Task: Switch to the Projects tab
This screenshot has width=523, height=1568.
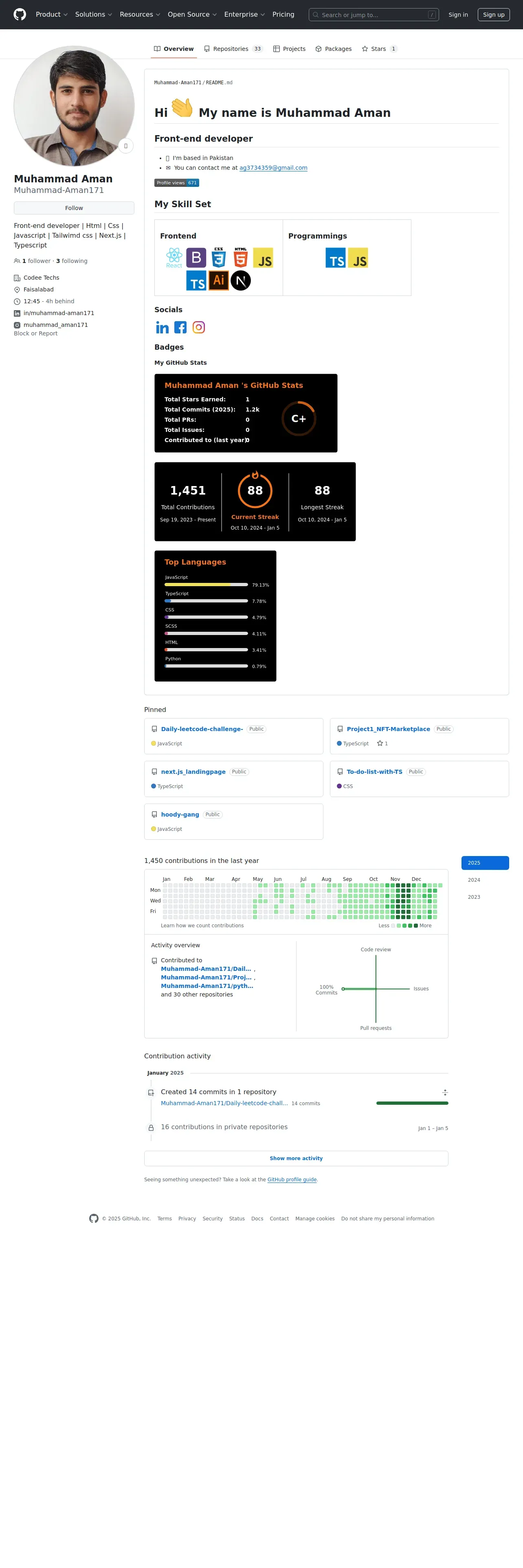Action: pyautogui.click(x=289, y=49)
